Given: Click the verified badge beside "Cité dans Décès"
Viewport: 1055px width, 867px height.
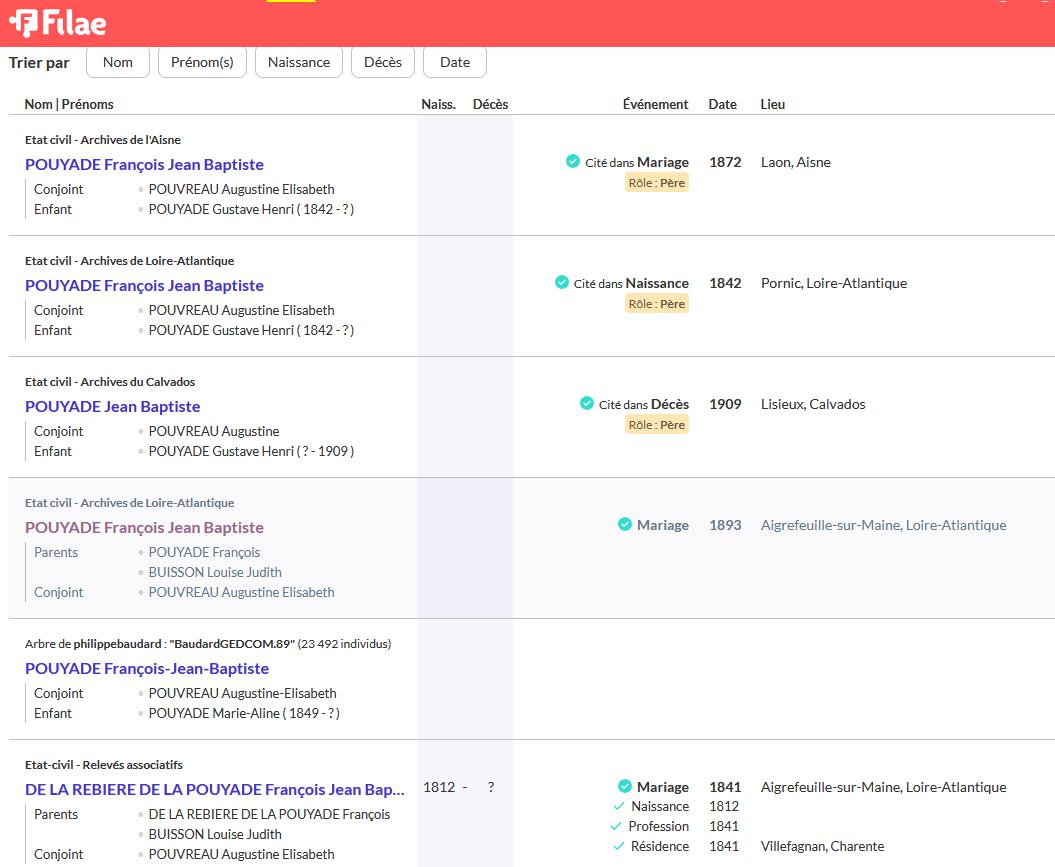Looking at the screenshot, I should [x=587, y=404].
